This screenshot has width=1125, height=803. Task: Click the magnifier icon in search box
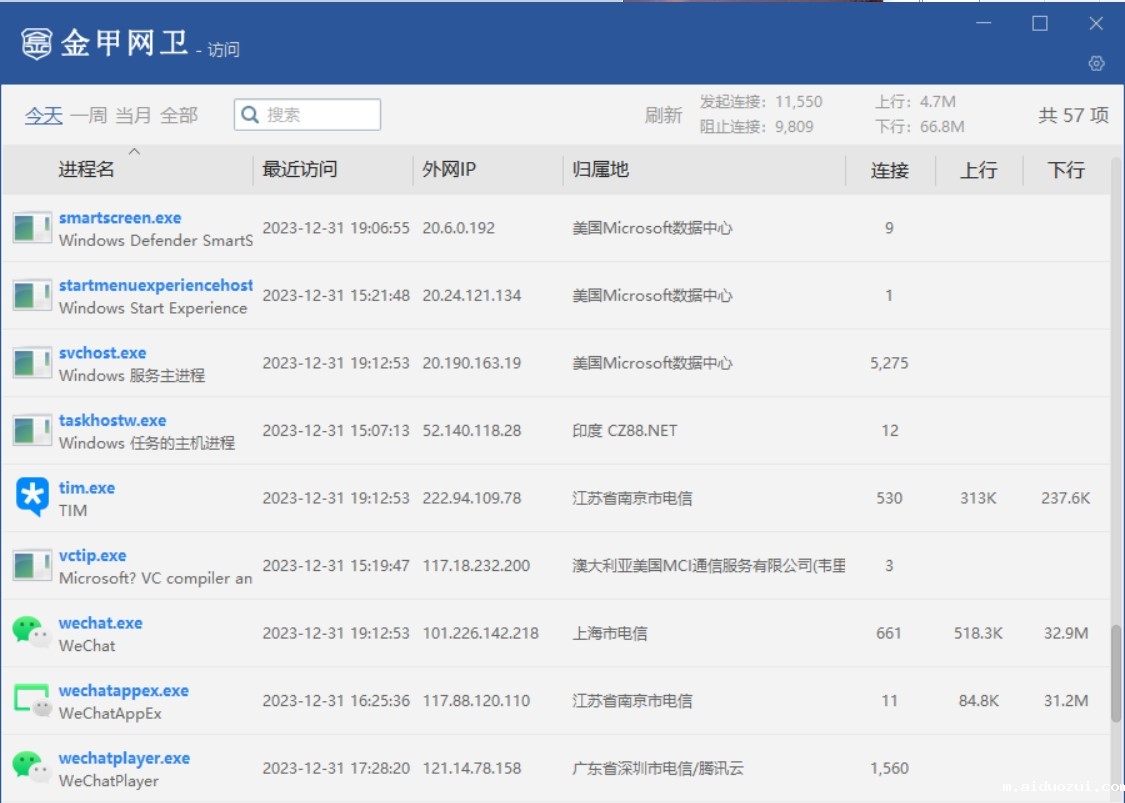[x=250, y=115]
